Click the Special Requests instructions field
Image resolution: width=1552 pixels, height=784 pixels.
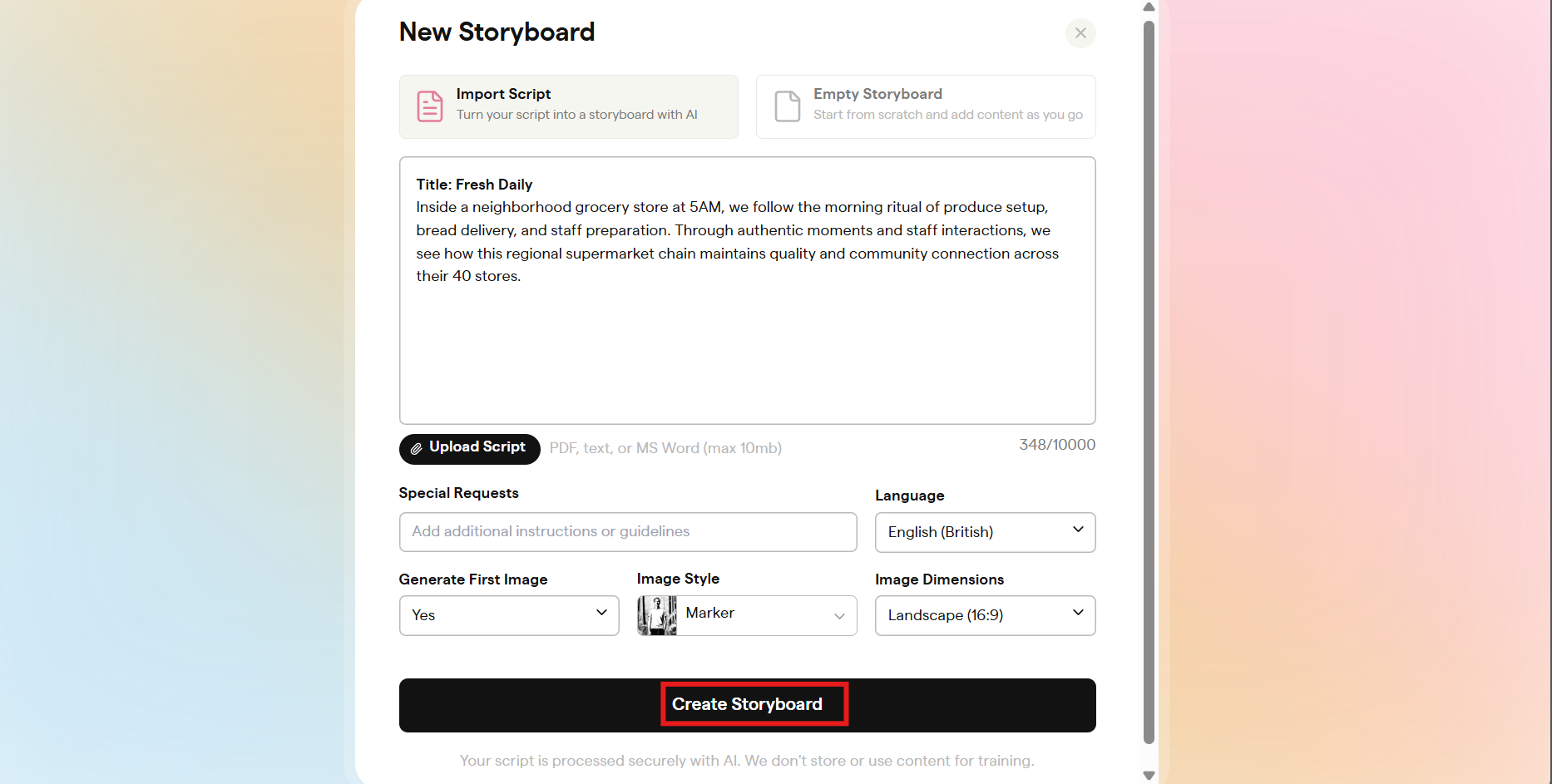(x=628, y=531)
